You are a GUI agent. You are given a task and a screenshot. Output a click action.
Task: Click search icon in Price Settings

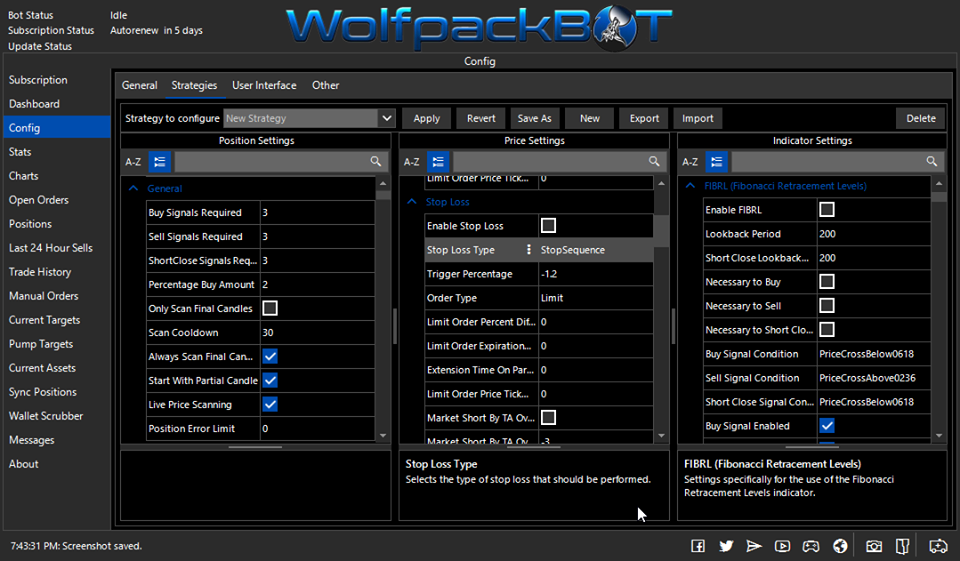tap(654, 161)
